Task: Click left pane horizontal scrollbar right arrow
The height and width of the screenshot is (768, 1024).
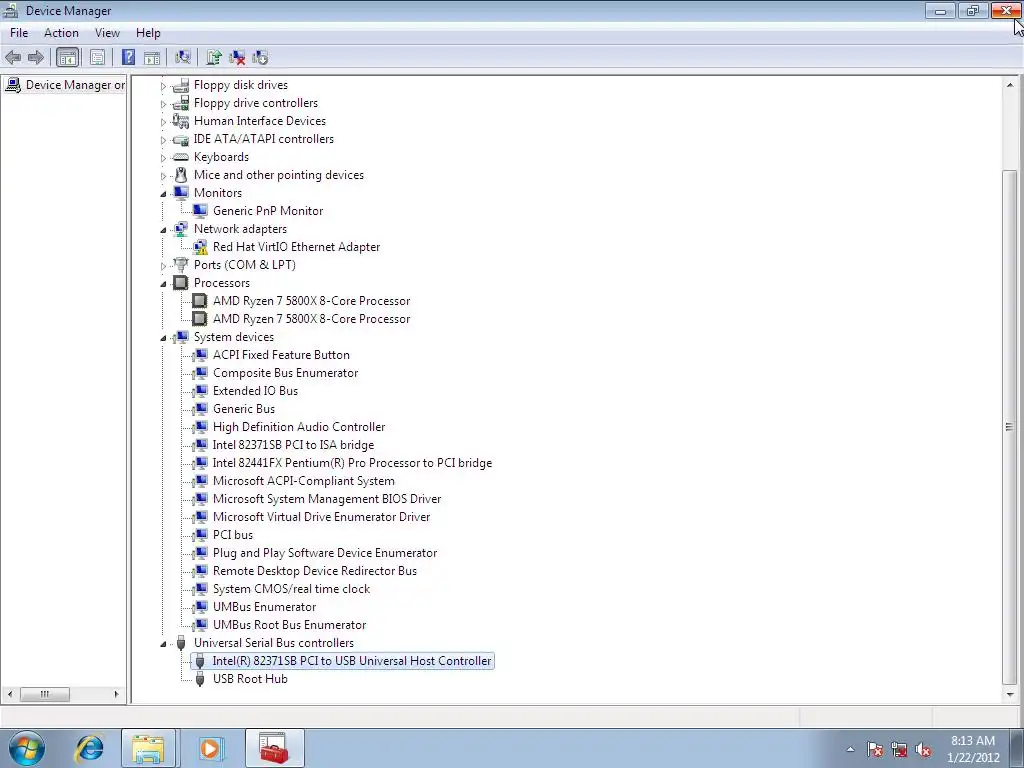Action: coord(116,694)
